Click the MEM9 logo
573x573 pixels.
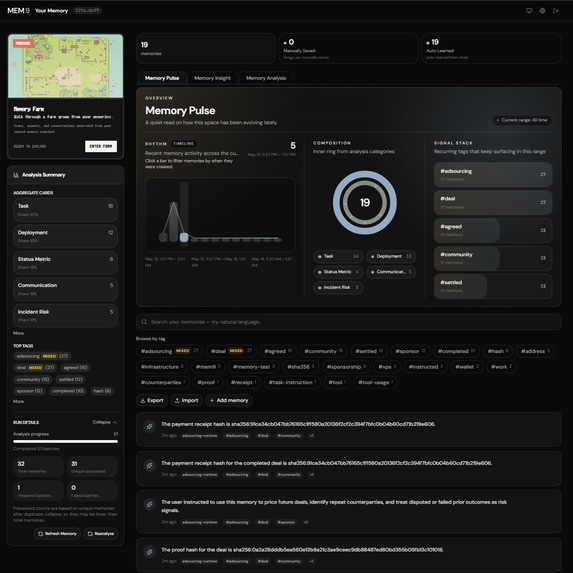click(18, 11)
